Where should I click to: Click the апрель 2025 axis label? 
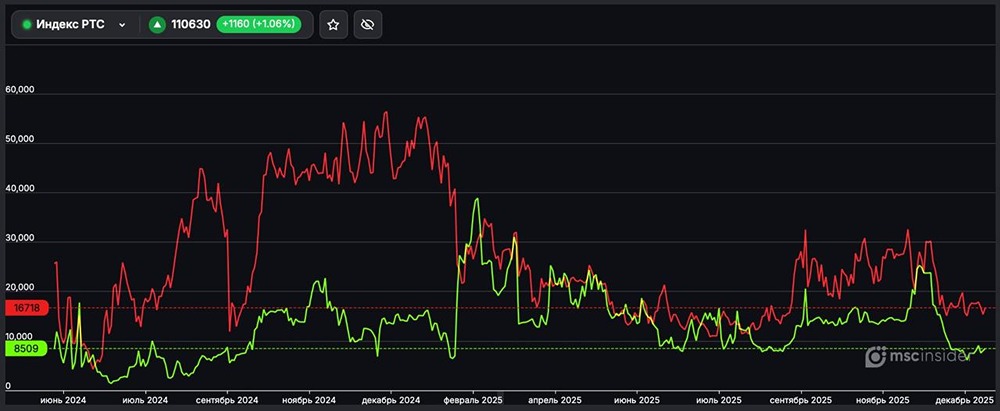[554, 400]
